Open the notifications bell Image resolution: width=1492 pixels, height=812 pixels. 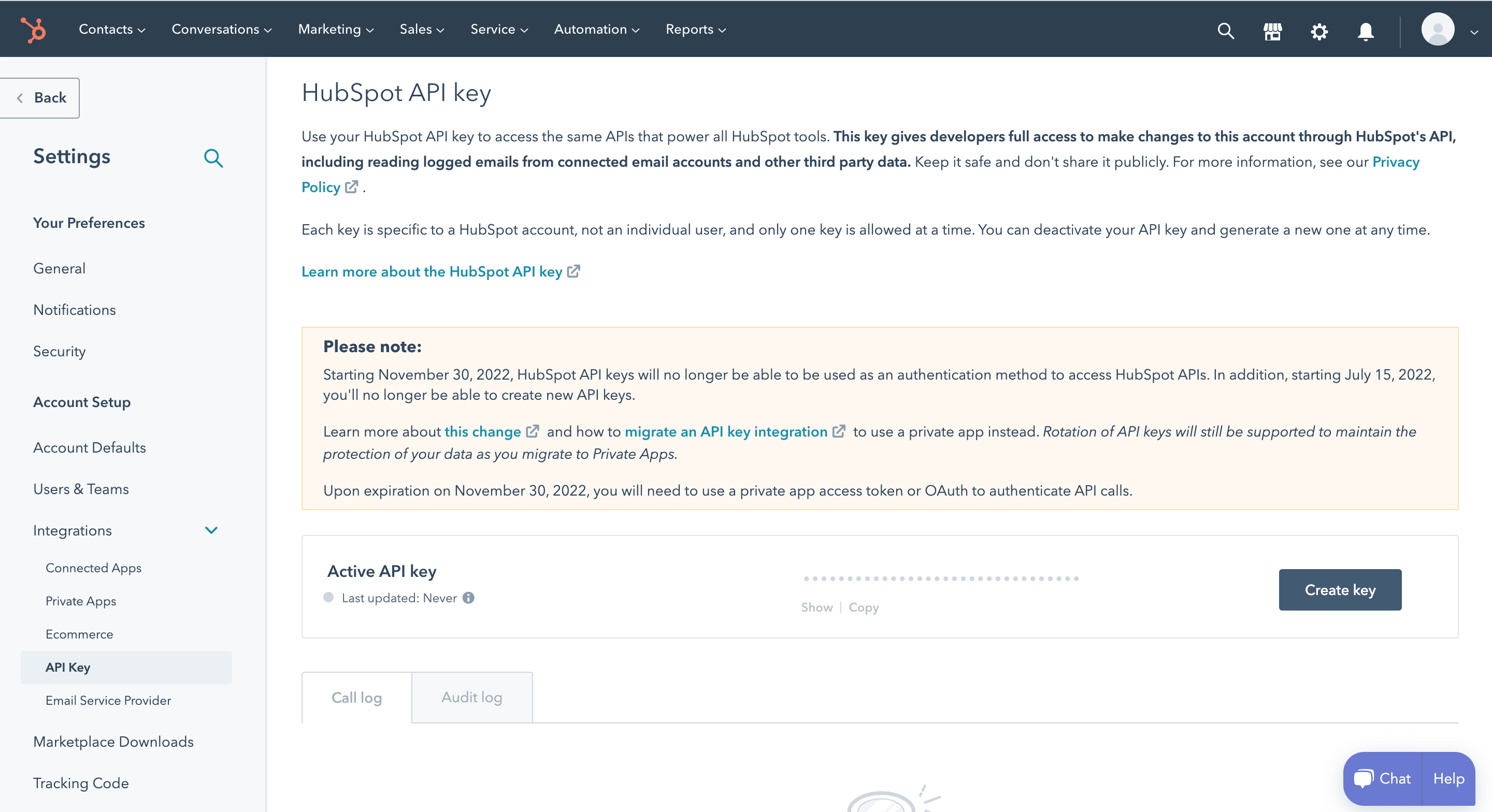click(x=1365, y=31)
